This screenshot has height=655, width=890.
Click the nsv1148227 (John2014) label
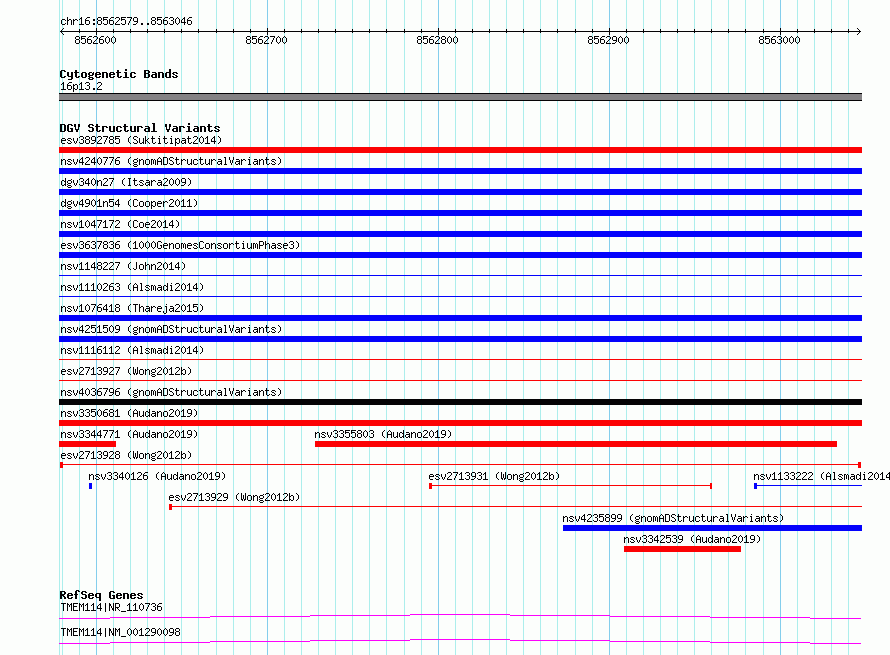click(123, 266)
